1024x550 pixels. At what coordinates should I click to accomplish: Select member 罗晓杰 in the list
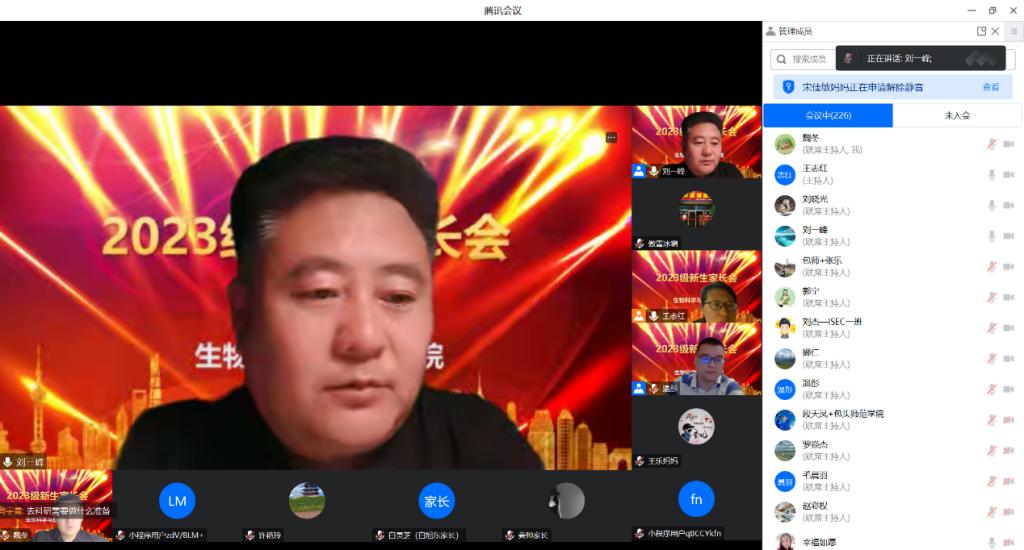point(893,451)
